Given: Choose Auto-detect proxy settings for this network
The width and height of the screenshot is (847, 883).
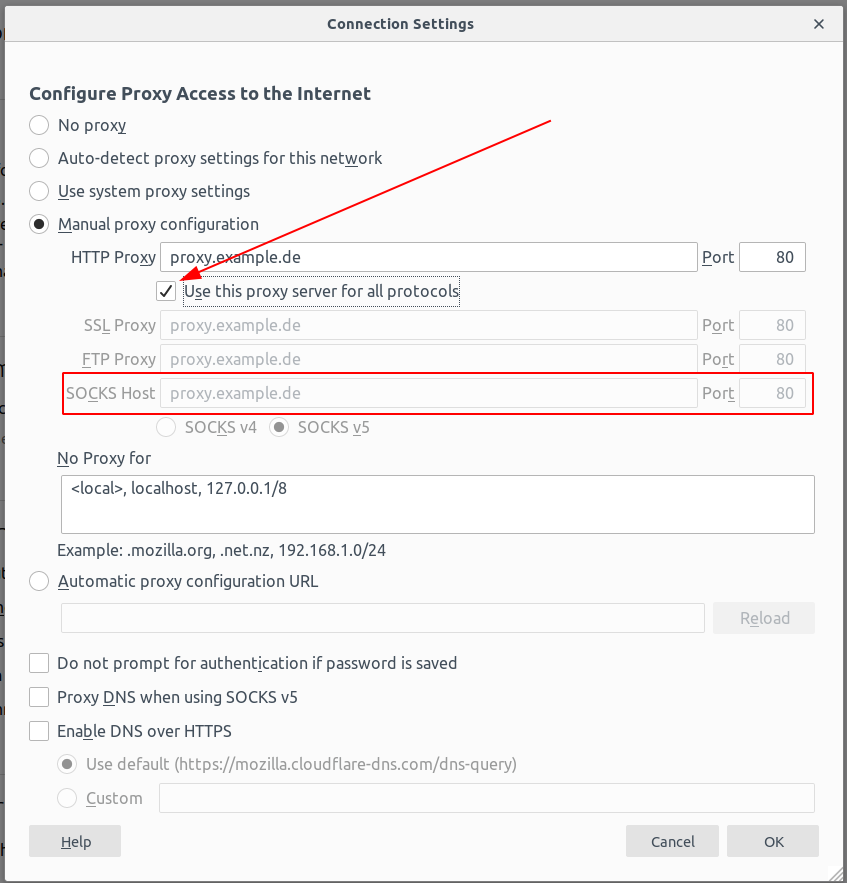Looking at the screenshot, I should (38, 158).
